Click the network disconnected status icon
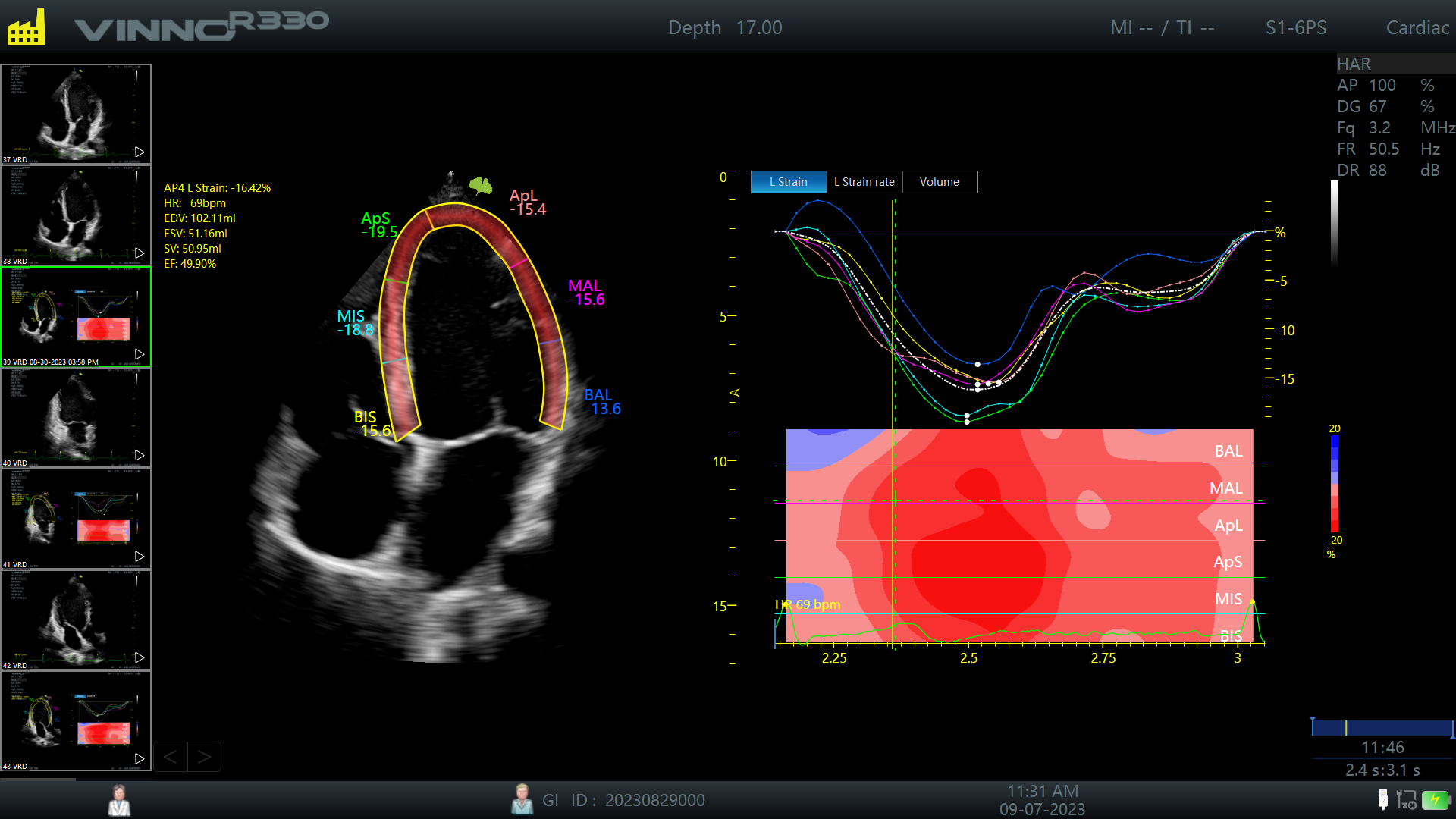Screen dimensions: 1456x819 (x=1407, y=799)
